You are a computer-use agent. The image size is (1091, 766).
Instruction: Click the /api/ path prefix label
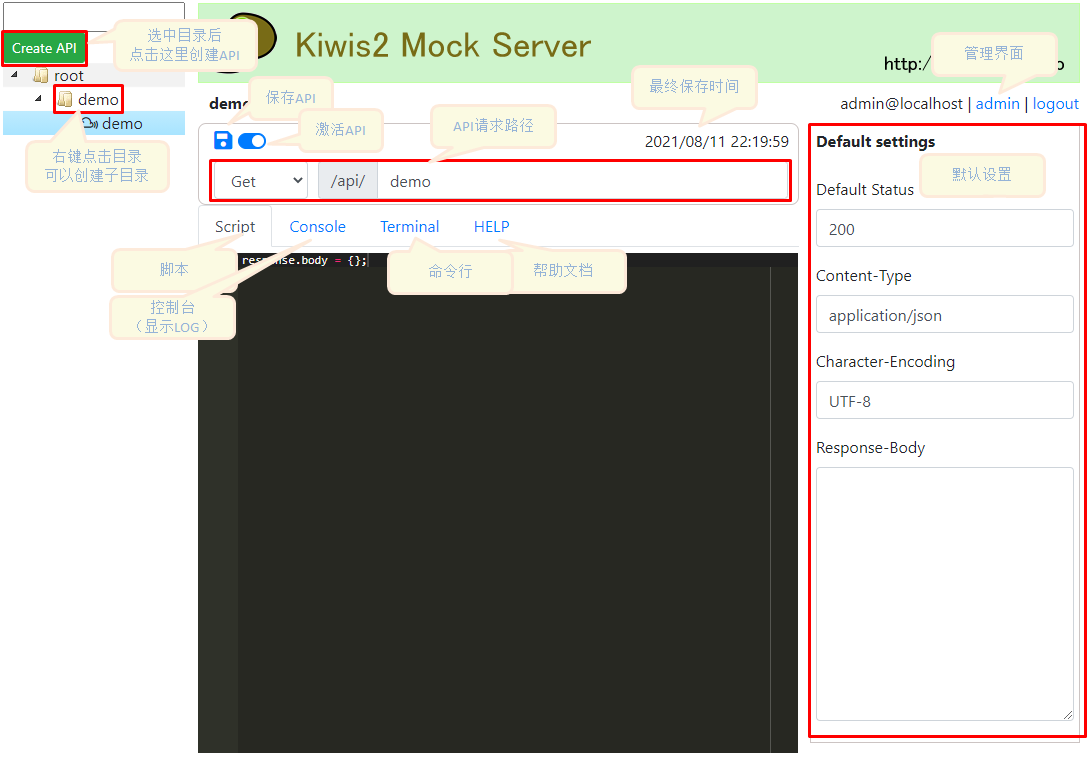(348, 182)
